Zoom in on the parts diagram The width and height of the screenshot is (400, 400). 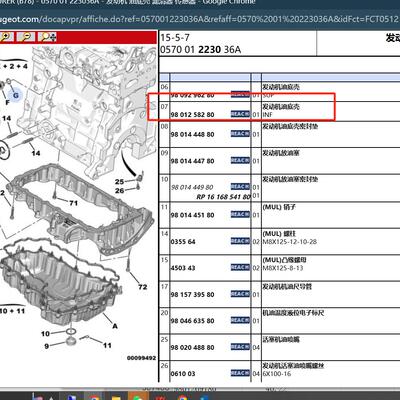(6, 37)
